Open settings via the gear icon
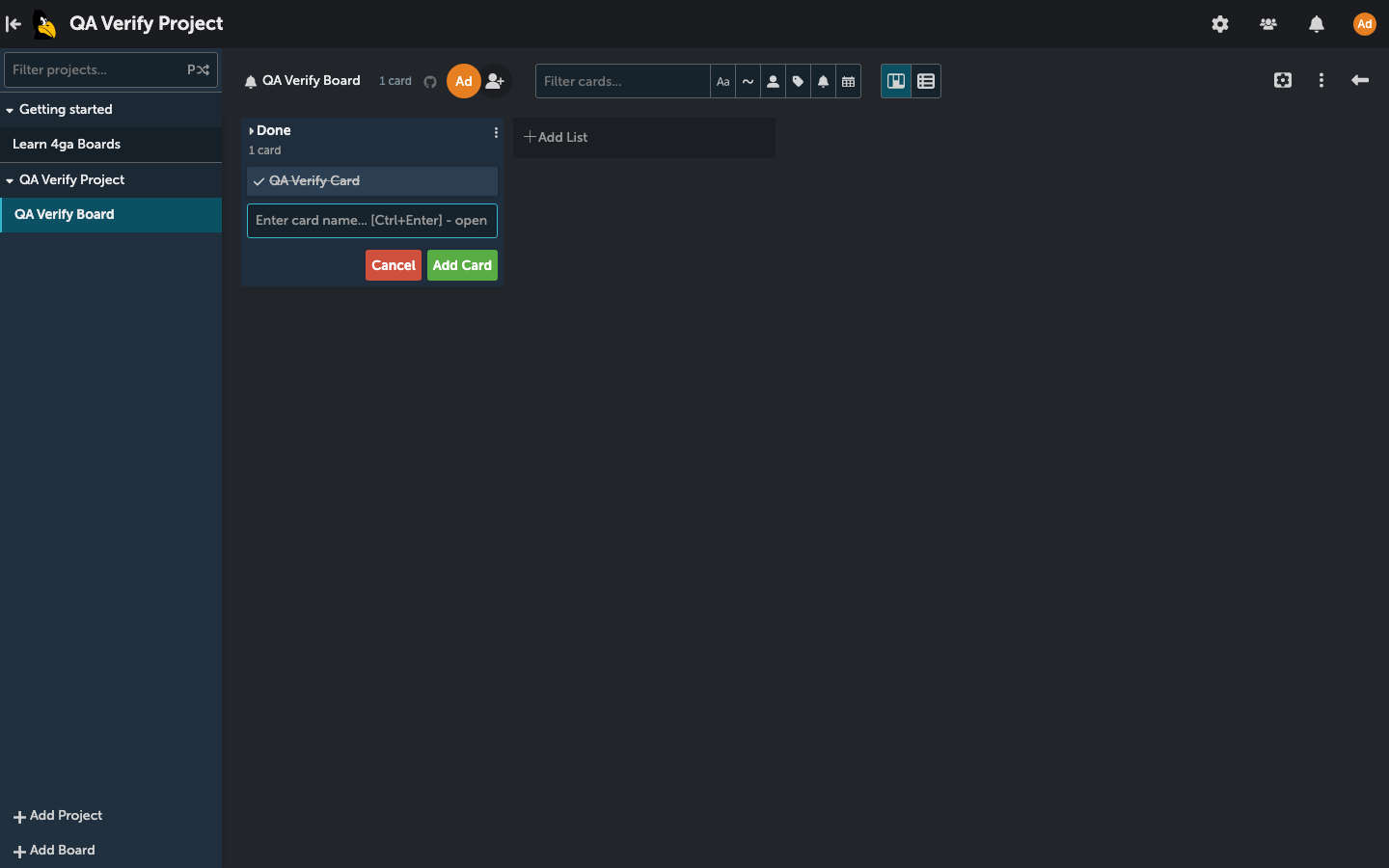This screenshot has height=868, width=1389. (x=1220, y=24)
